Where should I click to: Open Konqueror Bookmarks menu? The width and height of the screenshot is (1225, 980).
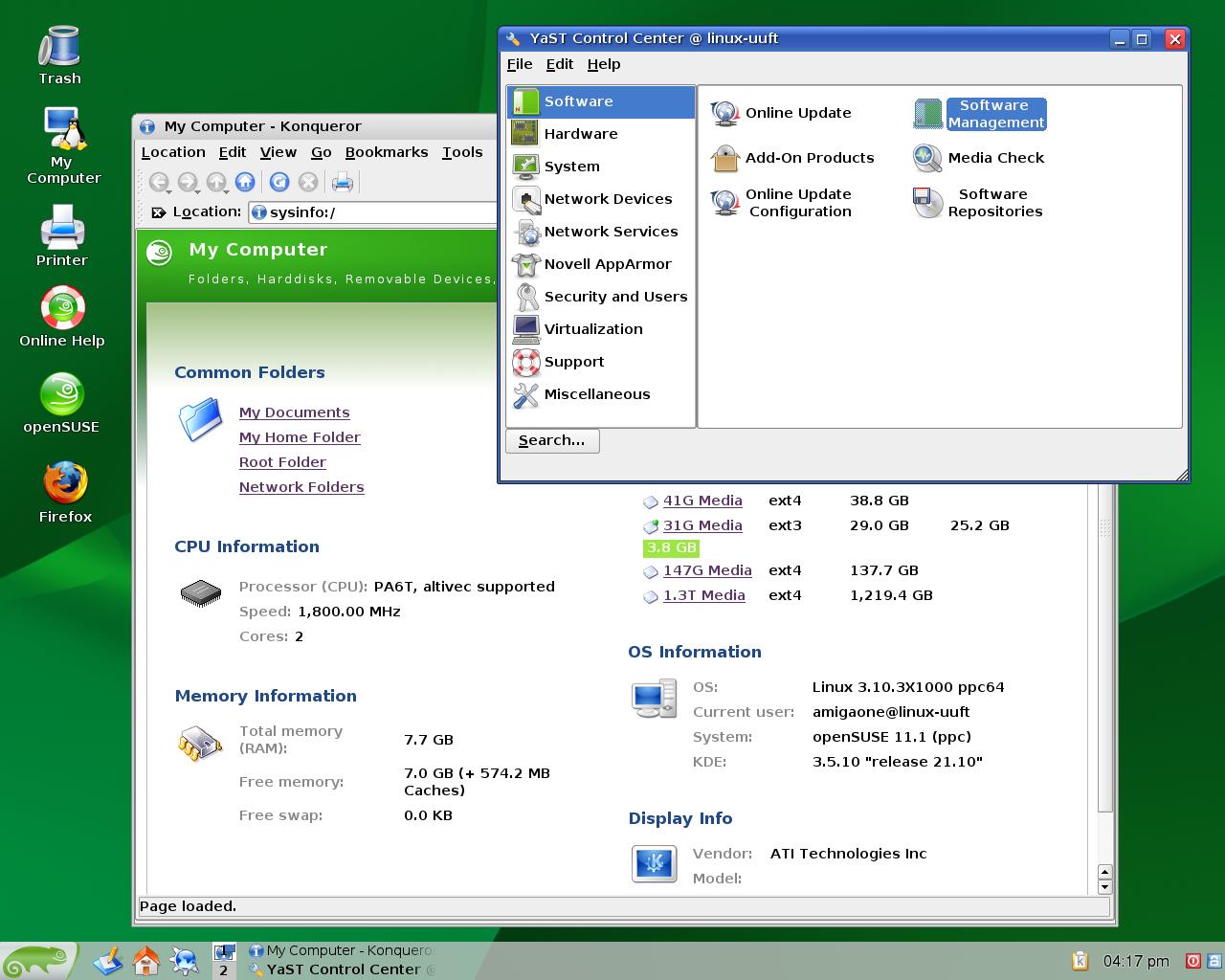387,152
